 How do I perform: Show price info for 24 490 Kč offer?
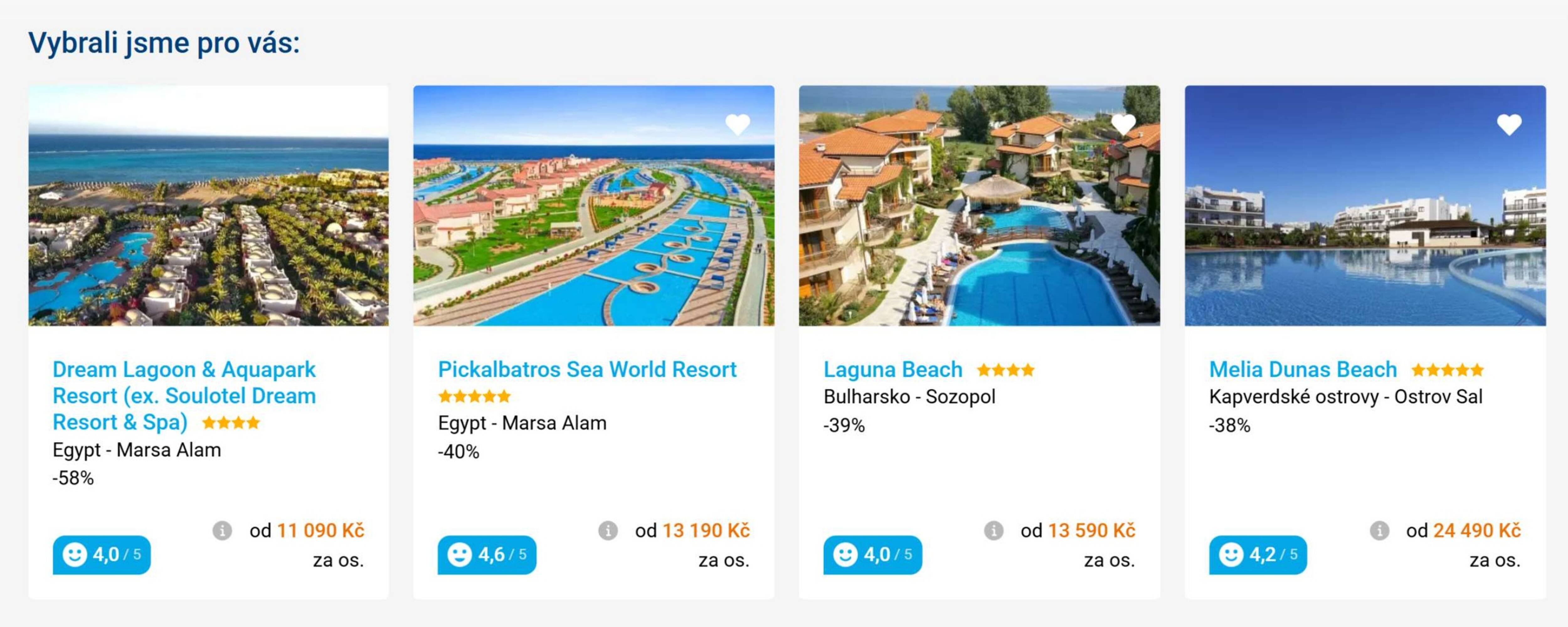tap(1379, 531)
